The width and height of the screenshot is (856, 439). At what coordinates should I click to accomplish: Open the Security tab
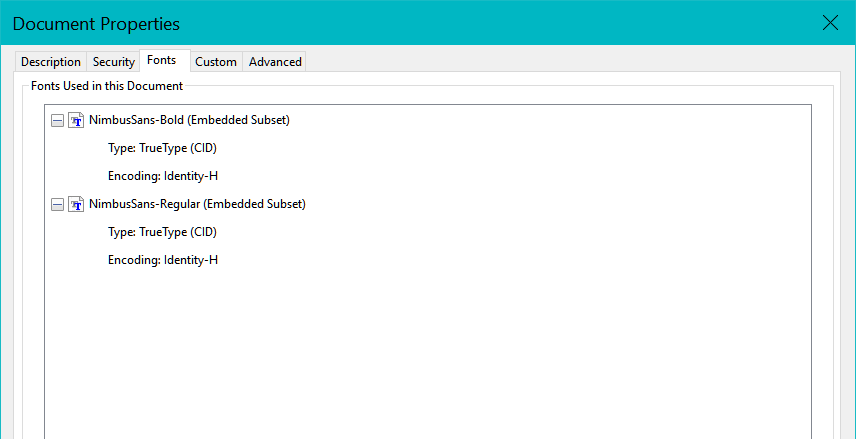pos(114,62)
